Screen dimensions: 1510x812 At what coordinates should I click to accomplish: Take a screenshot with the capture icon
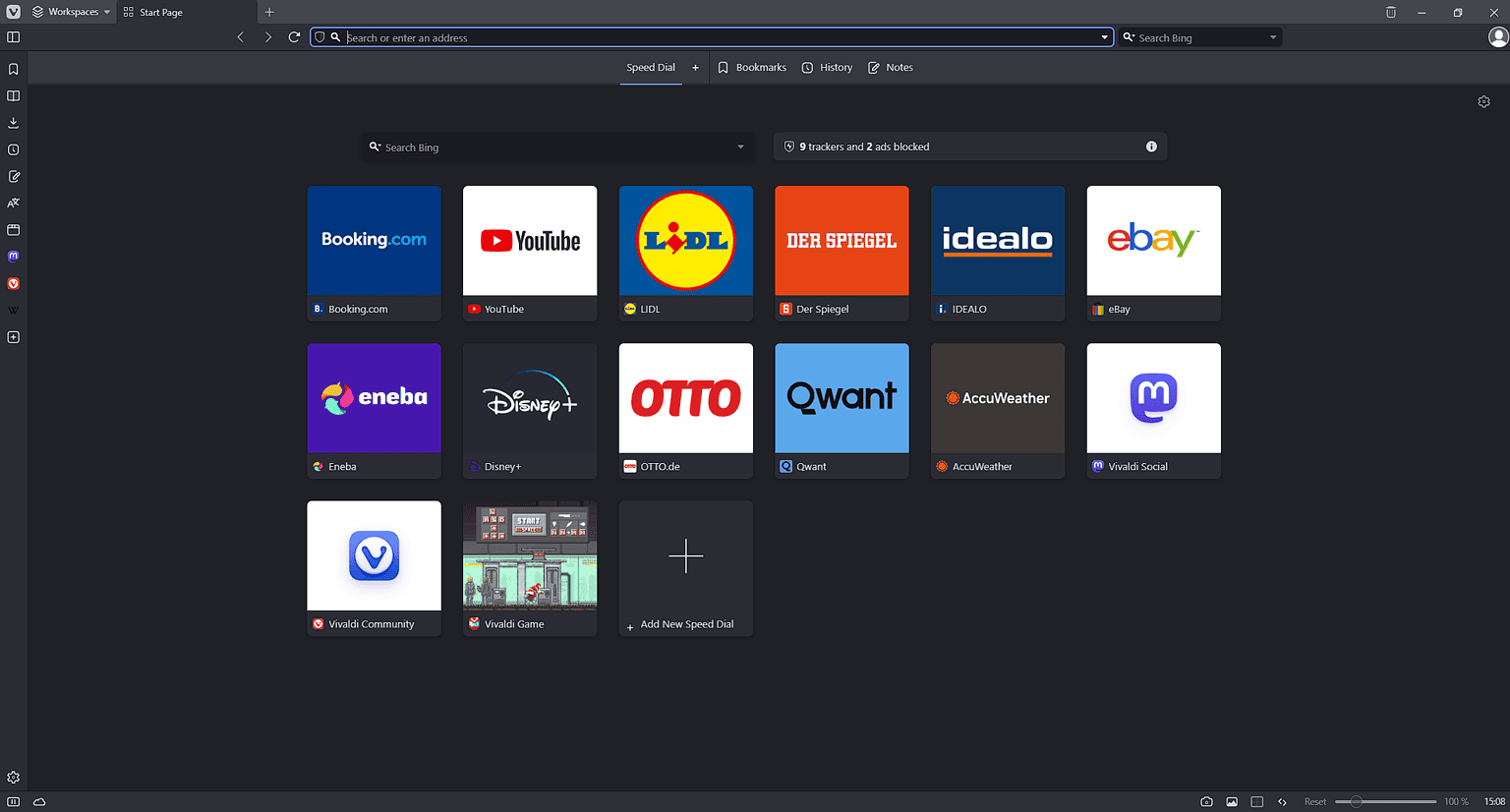pyautogui.click(x=1206, y=801)
